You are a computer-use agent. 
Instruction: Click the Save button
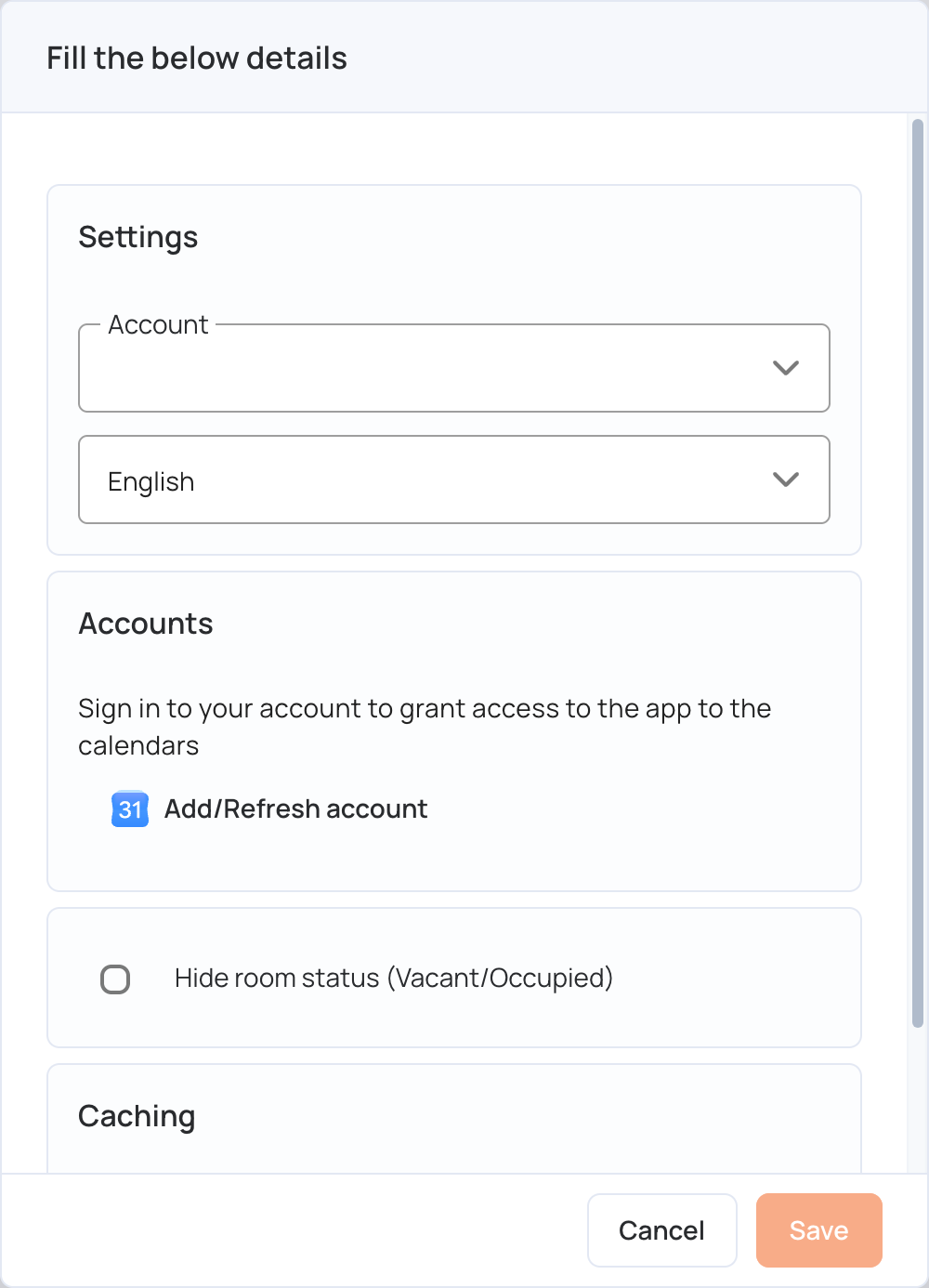[819, 1230]
